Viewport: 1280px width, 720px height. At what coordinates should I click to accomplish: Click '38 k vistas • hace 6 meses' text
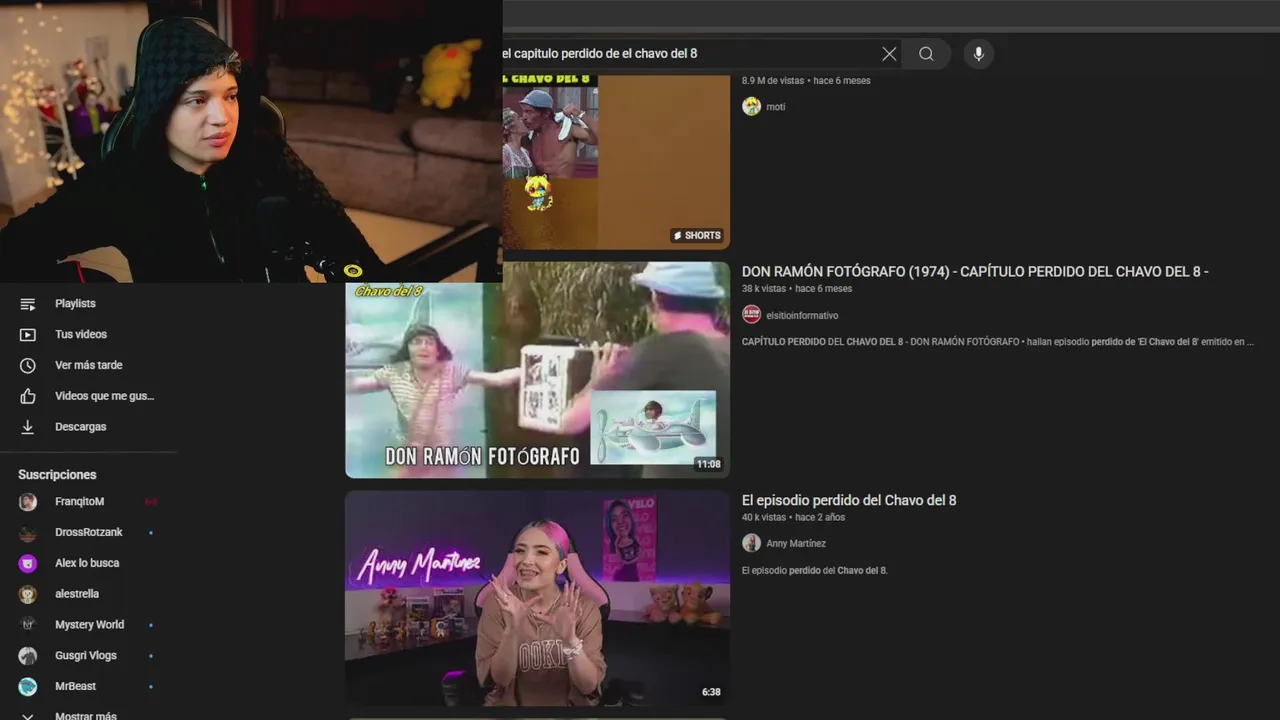797,289
